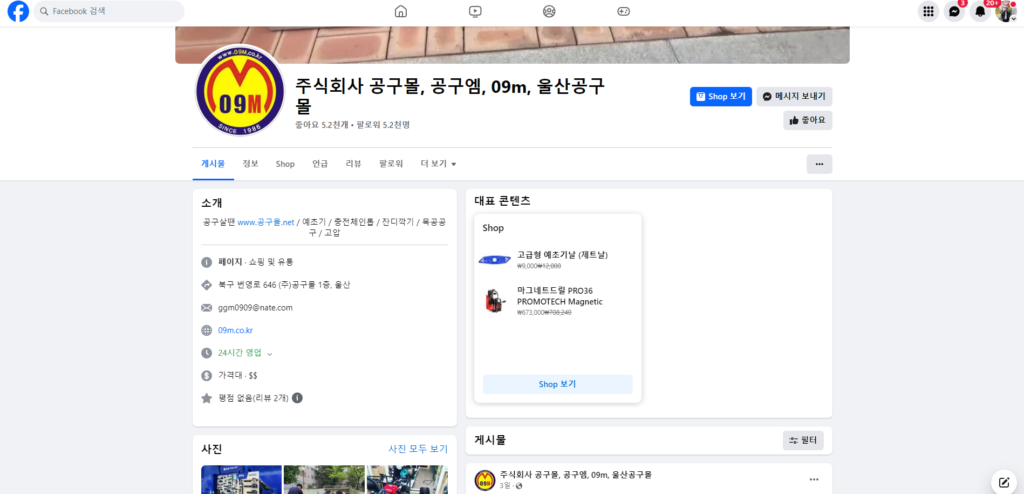The height and width of the screenshot is (494, 1024).
Task: Click the blue Shop 보기 header button
Action: pos(721,97)
